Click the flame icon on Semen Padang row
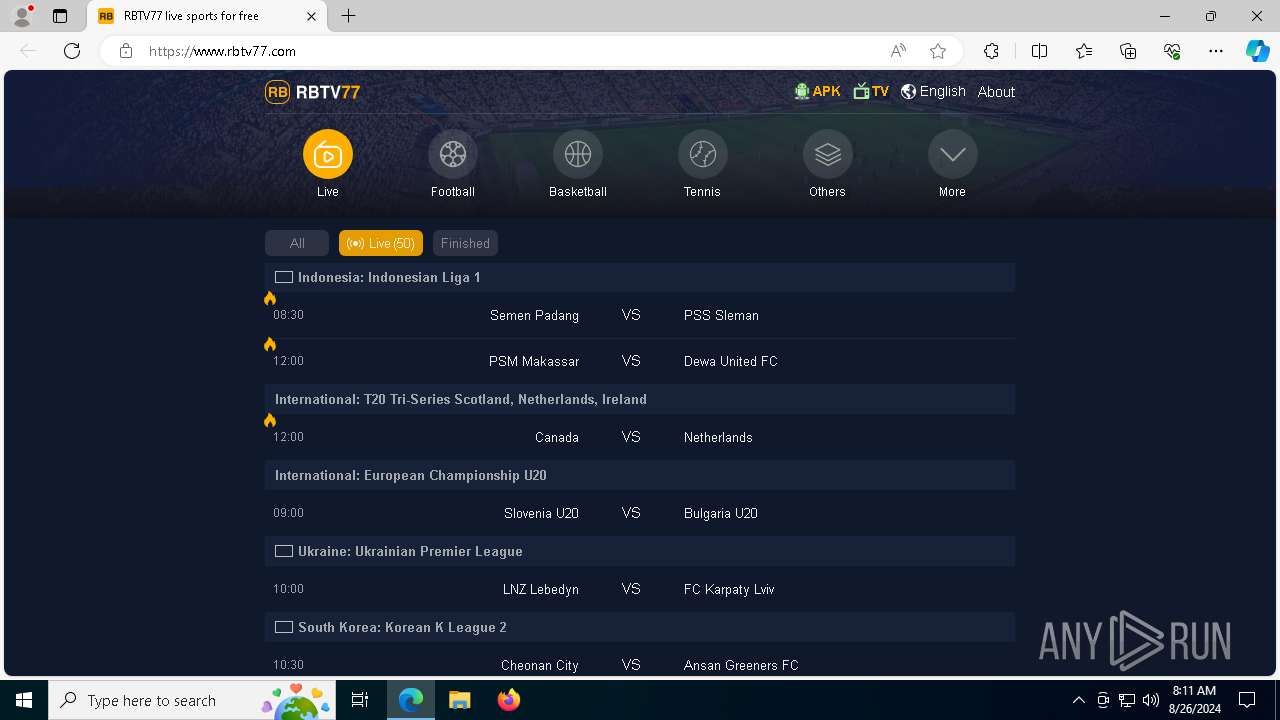This screenshot has width=1280, height=720. 270,298
